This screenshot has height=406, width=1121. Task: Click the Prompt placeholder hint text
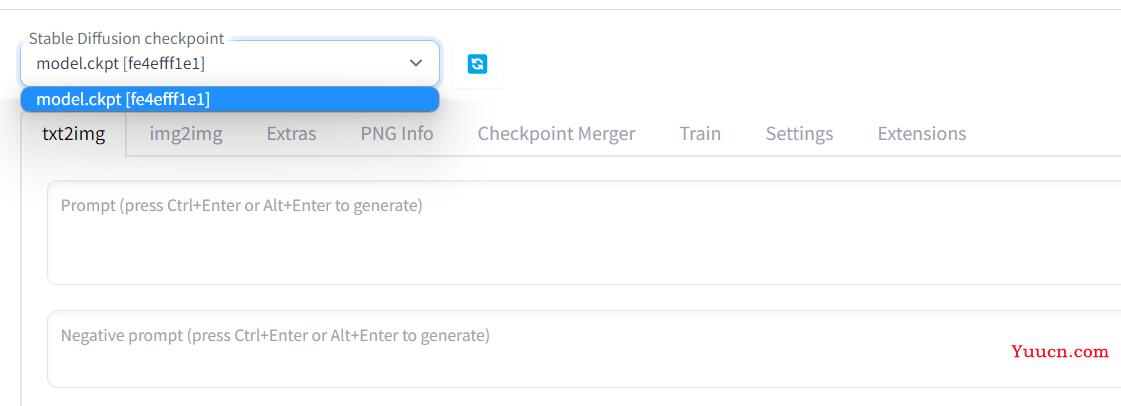click(242, 206)
